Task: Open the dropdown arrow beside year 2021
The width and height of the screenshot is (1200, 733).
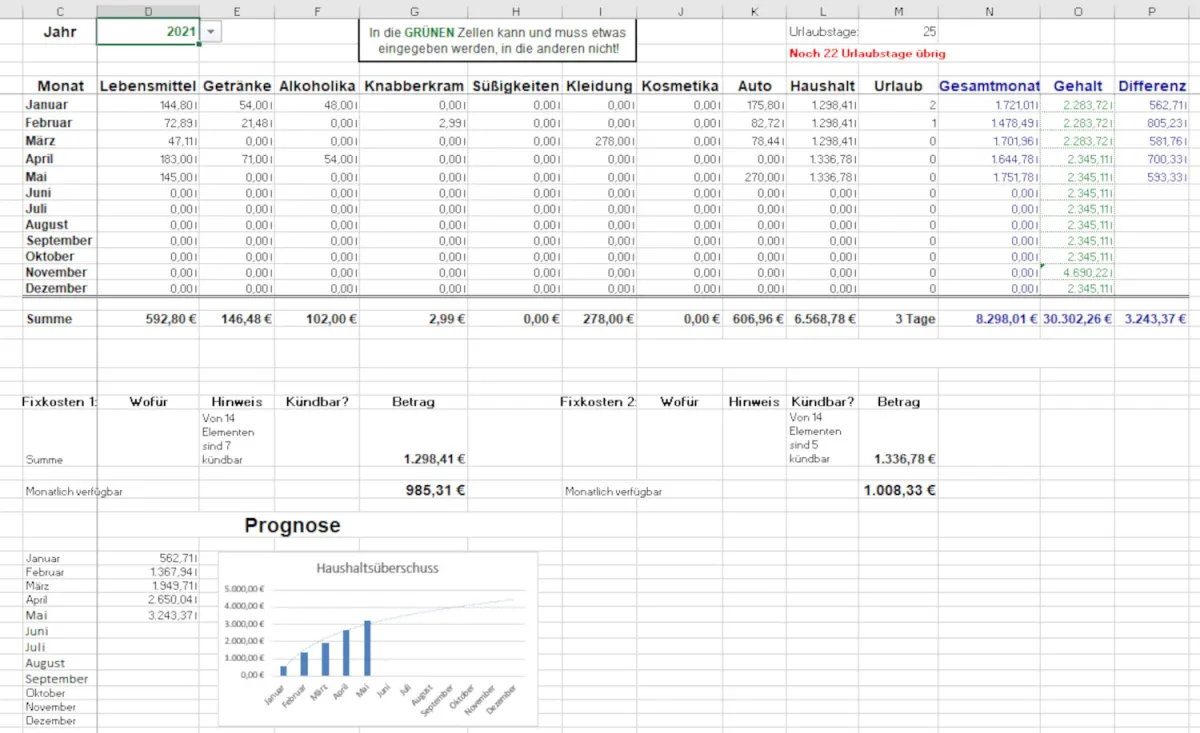Action: [x=210, y=32]
